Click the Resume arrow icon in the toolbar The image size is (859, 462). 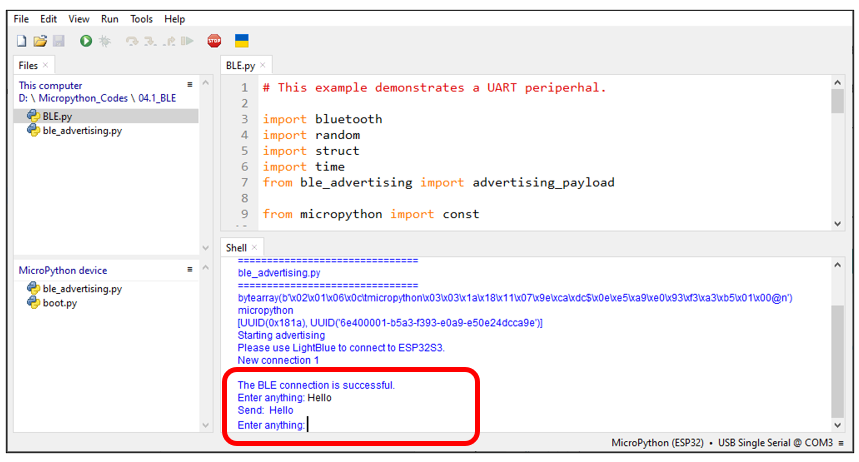click(187, 41)
